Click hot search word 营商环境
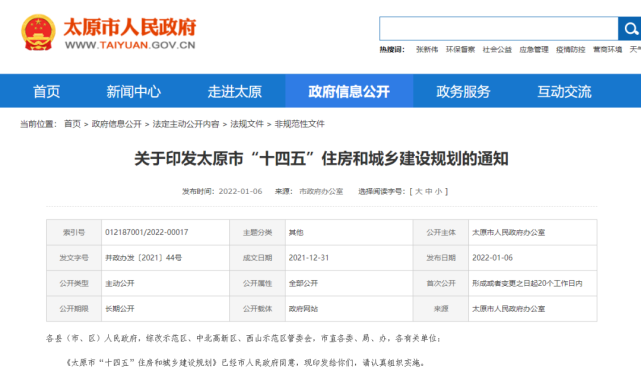This screenshot has width=641, height=382. point(607,49)
